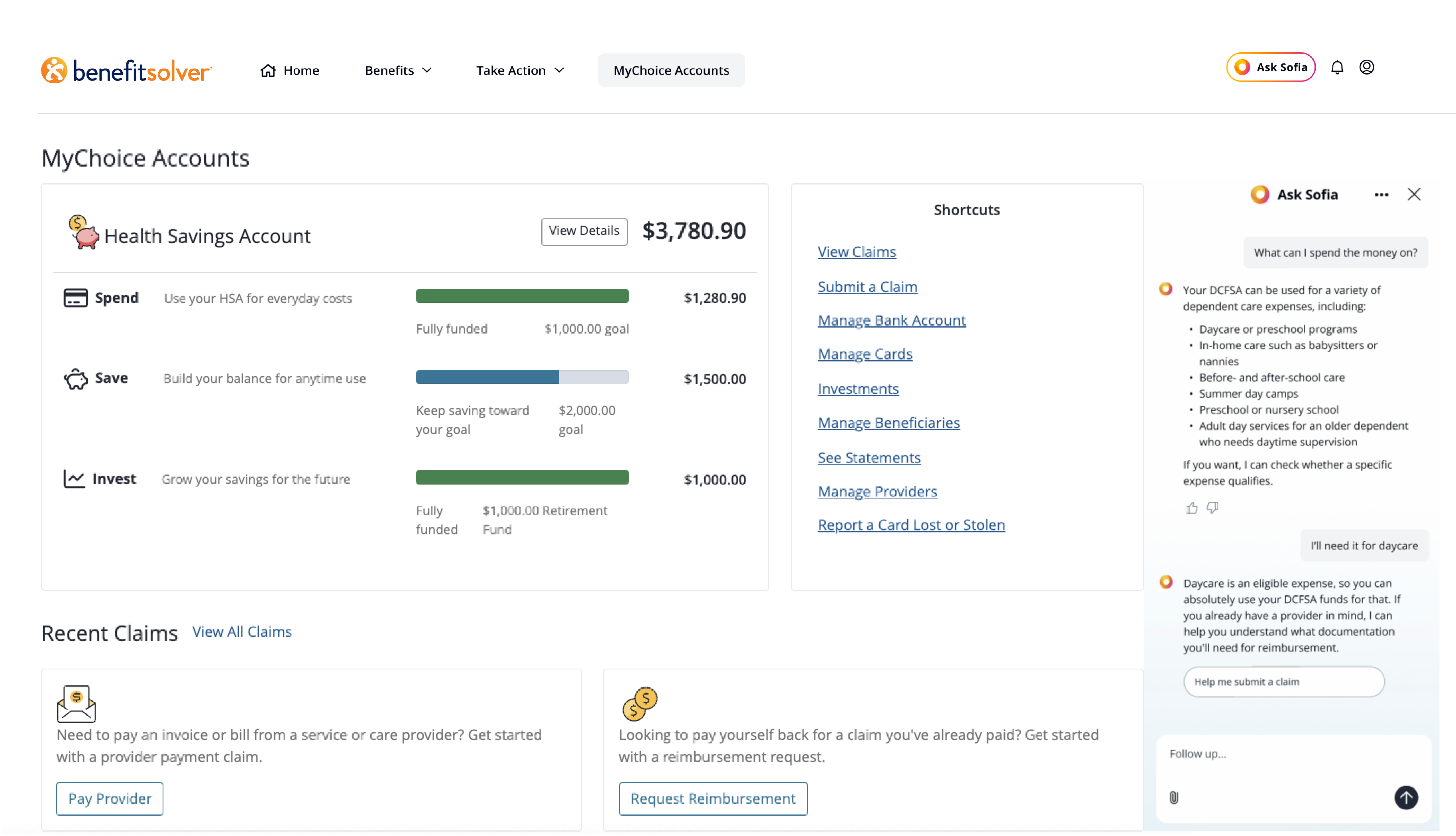Open the View All Claims link

(242, 631)
